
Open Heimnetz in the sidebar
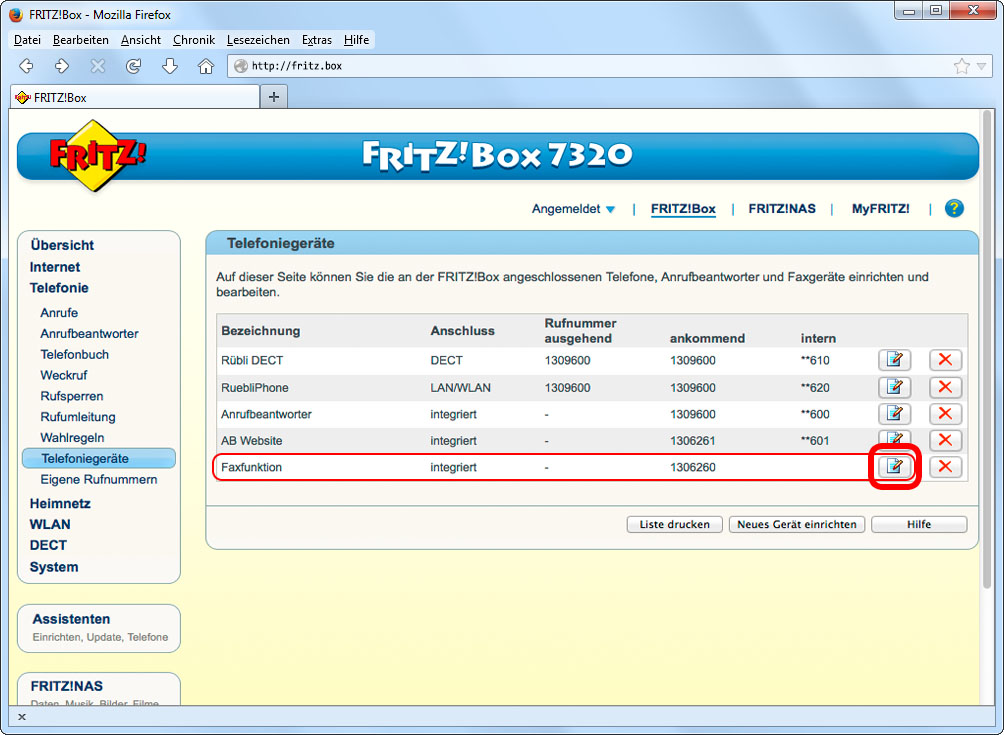click(x=60, y=503)
